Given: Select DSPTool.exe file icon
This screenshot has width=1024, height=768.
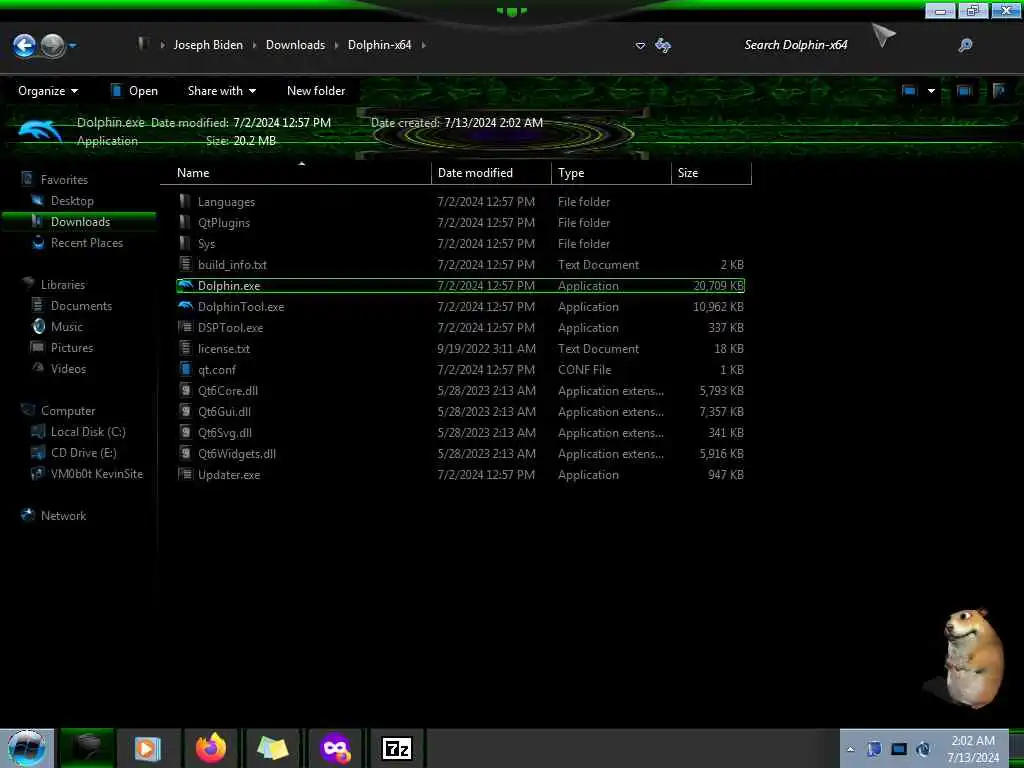Looking at the screenshot, I should point(185,327).
